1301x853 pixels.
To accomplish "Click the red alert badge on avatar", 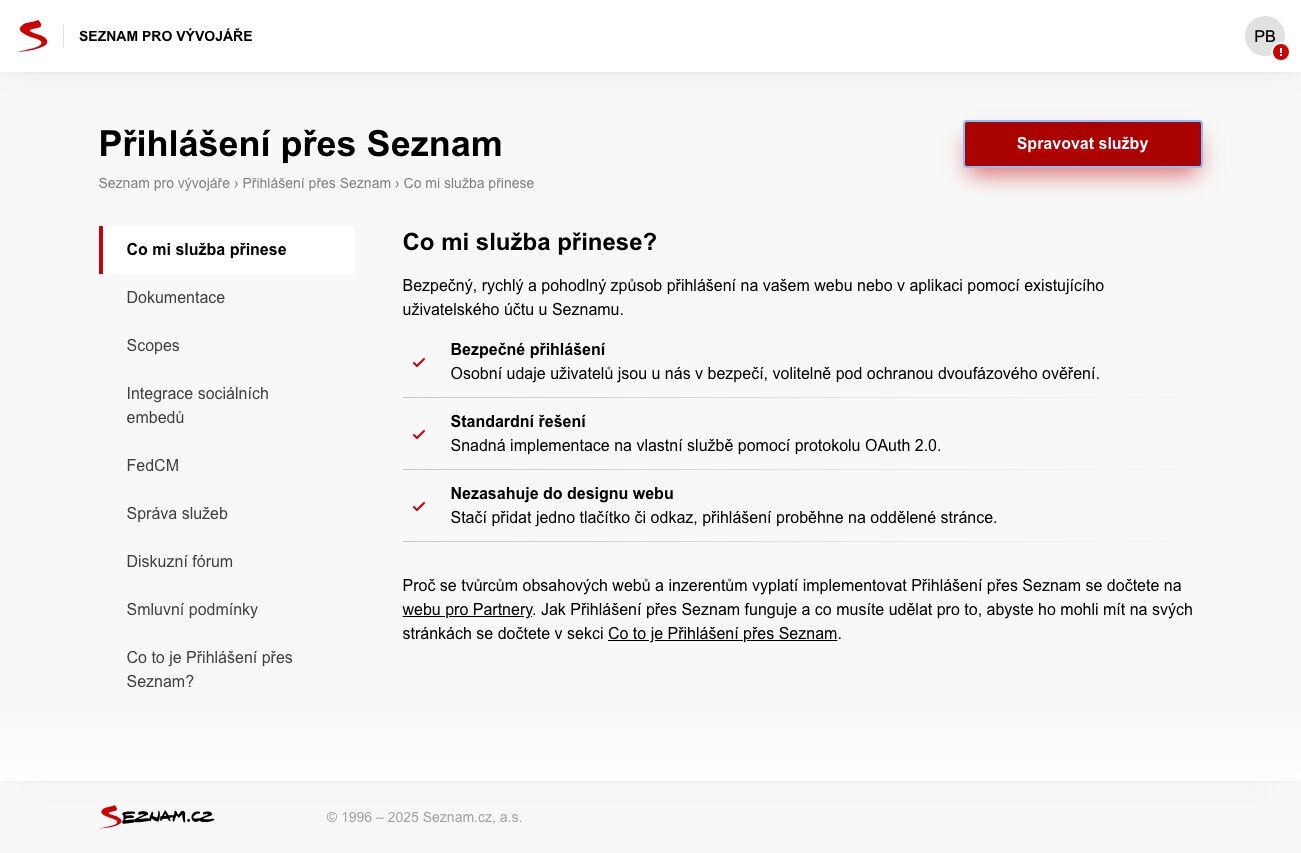I will pos(1281,52).
